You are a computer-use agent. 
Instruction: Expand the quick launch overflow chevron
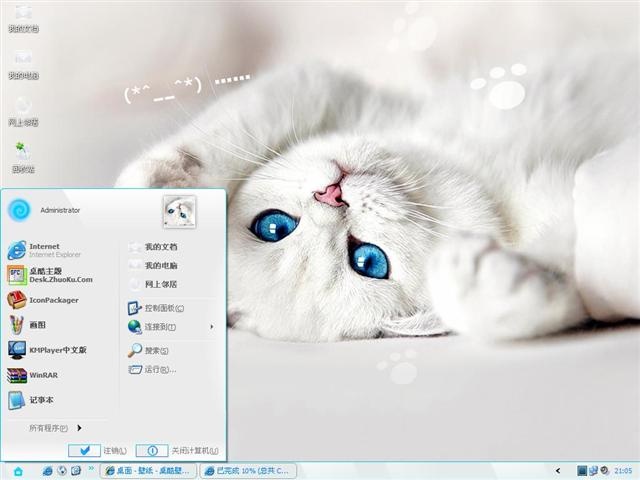pyautogui.click(x=91, y=468)
